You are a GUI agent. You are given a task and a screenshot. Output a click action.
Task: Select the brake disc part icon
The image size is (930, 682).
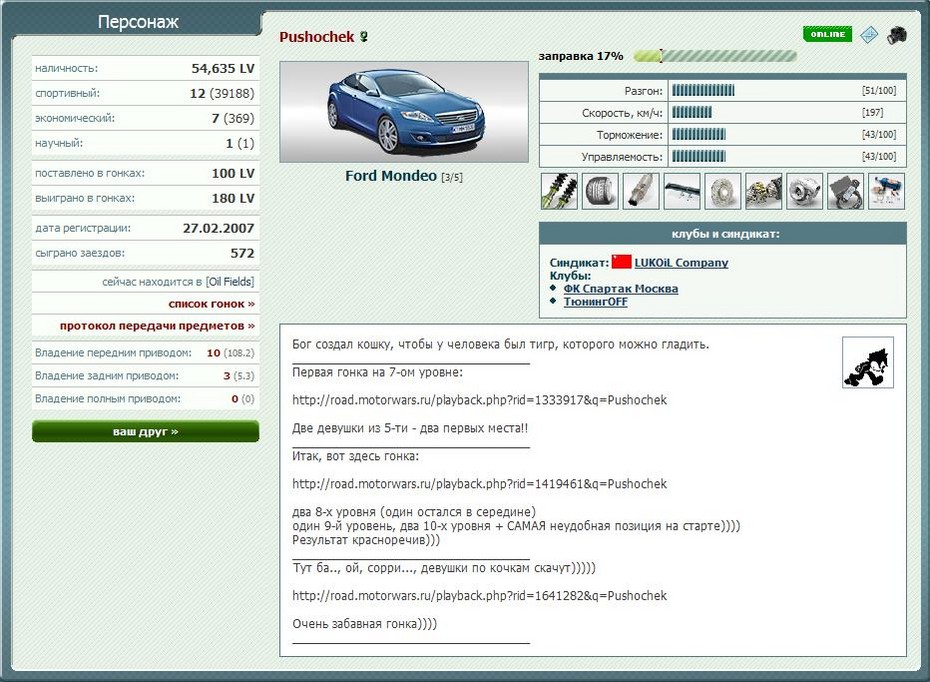[723, 191]
